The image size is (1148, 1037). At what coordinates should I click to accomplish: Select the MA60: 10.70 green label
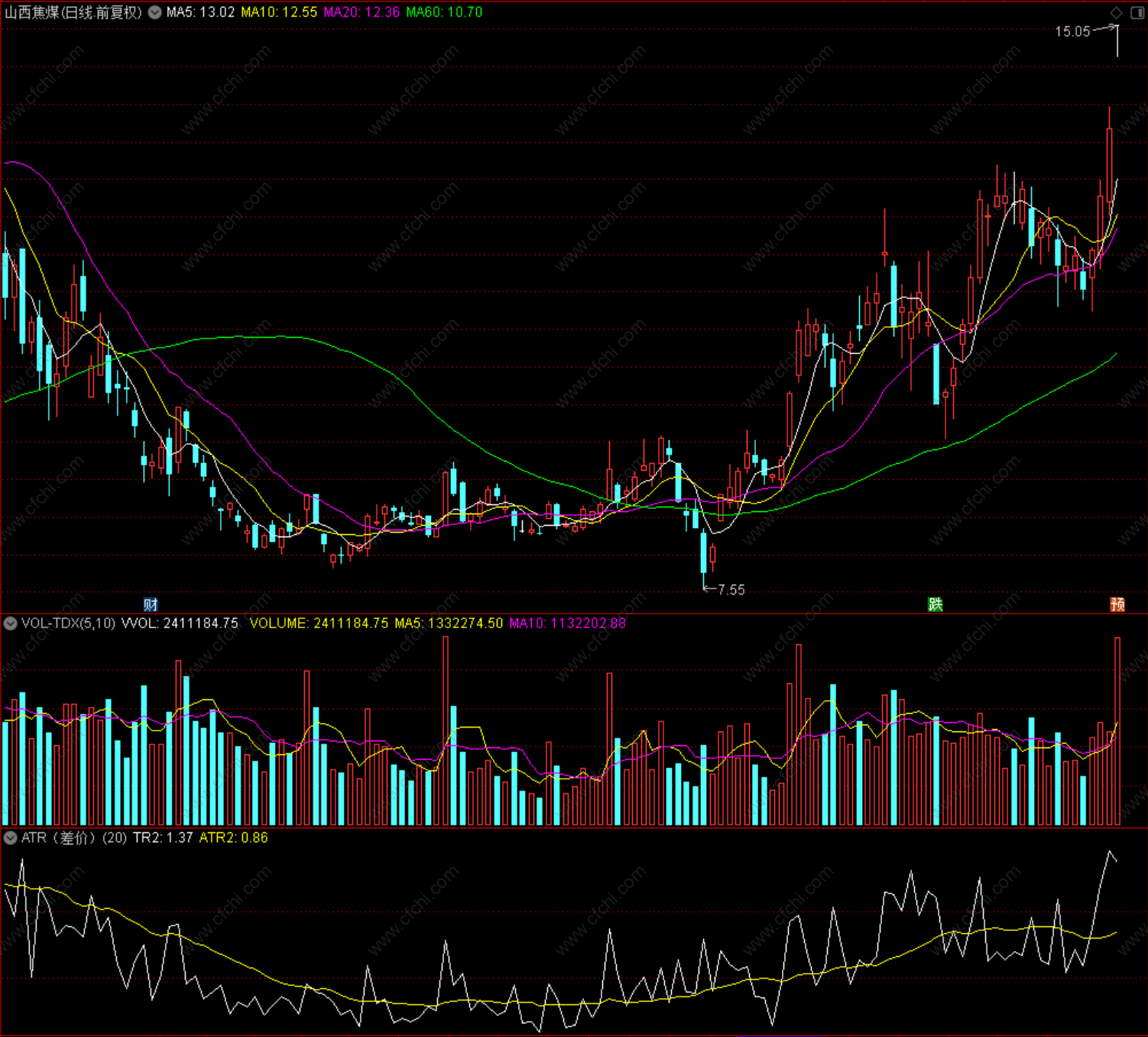pyautogui.click(x=444, y=12)
